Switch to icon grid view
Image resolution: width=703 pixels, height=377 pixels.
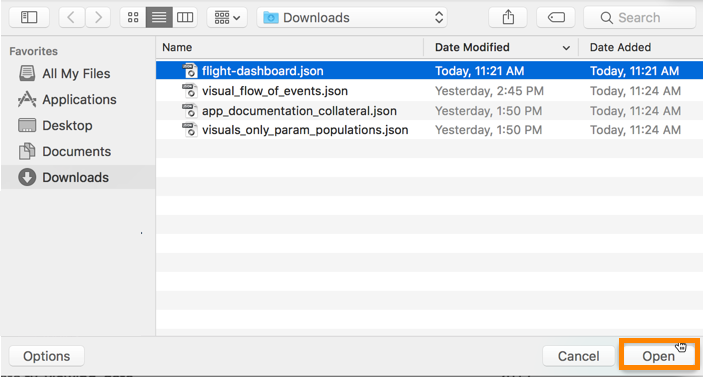[133, 17]
